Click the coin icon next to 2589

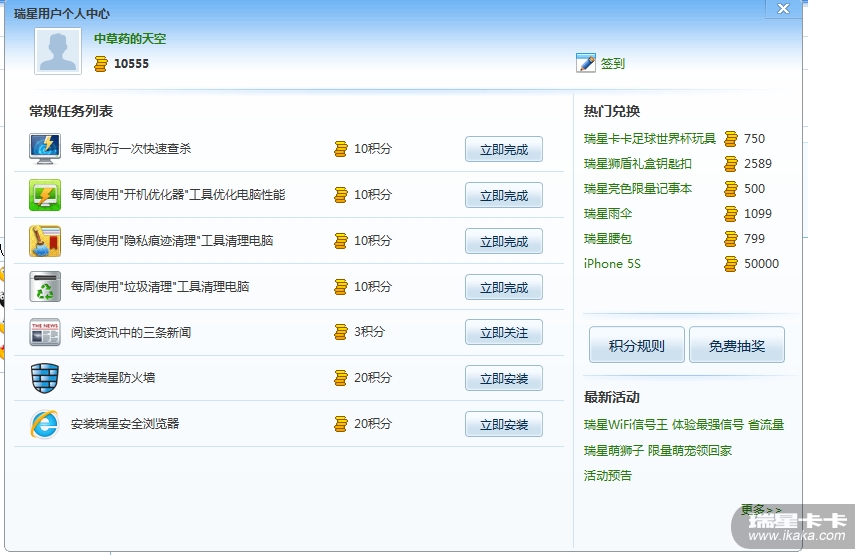point(731,164)
